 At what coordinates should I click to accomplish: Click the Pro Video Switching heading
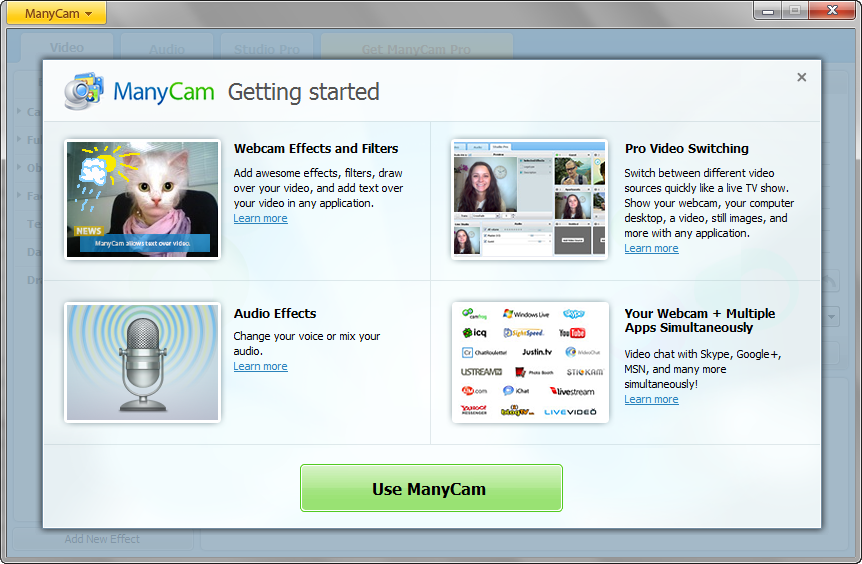tap(687, 148)
